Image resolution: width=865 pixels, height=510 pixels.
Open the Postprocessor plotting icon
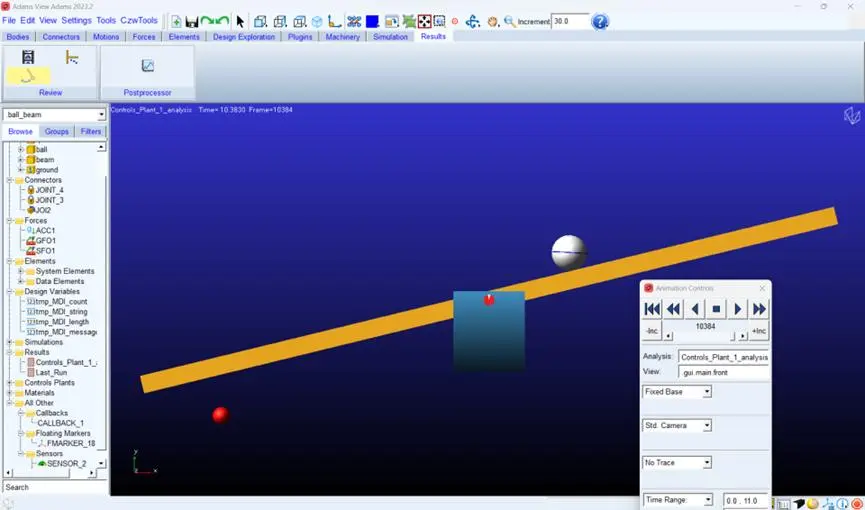(x=147, y=66)
